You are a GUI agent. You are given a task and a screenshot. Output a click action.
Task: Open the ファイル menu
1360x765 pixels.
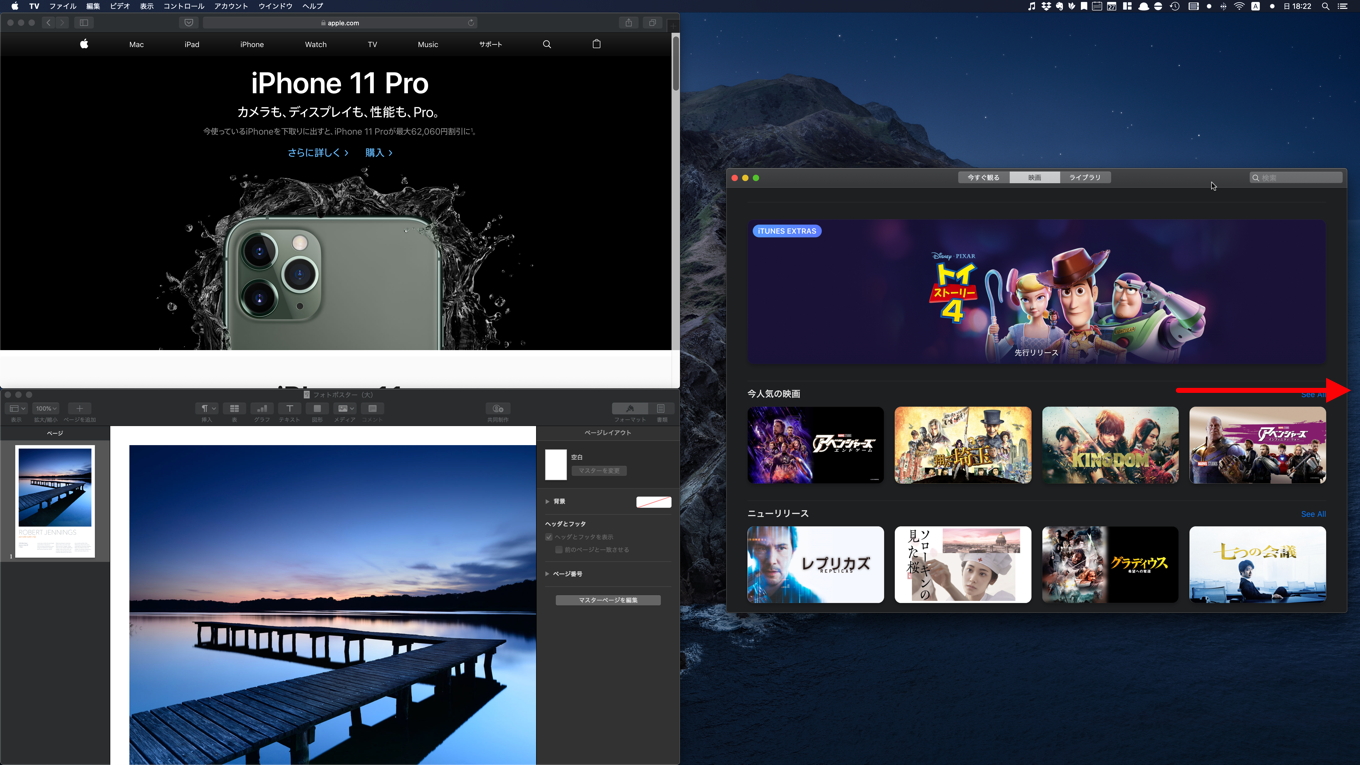[x=63, y=6]
